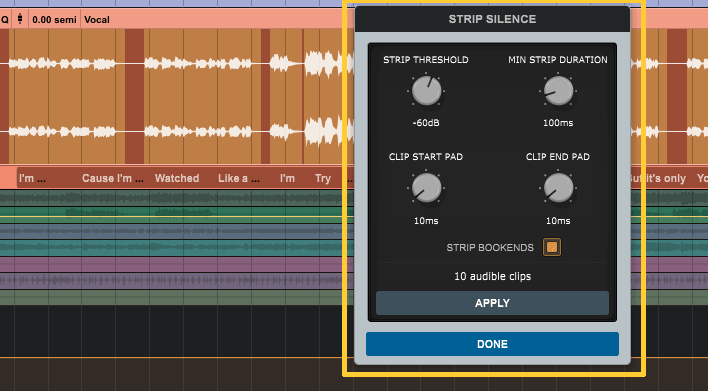
Task: Click the Clip Start Pad label
Action: 426,157
